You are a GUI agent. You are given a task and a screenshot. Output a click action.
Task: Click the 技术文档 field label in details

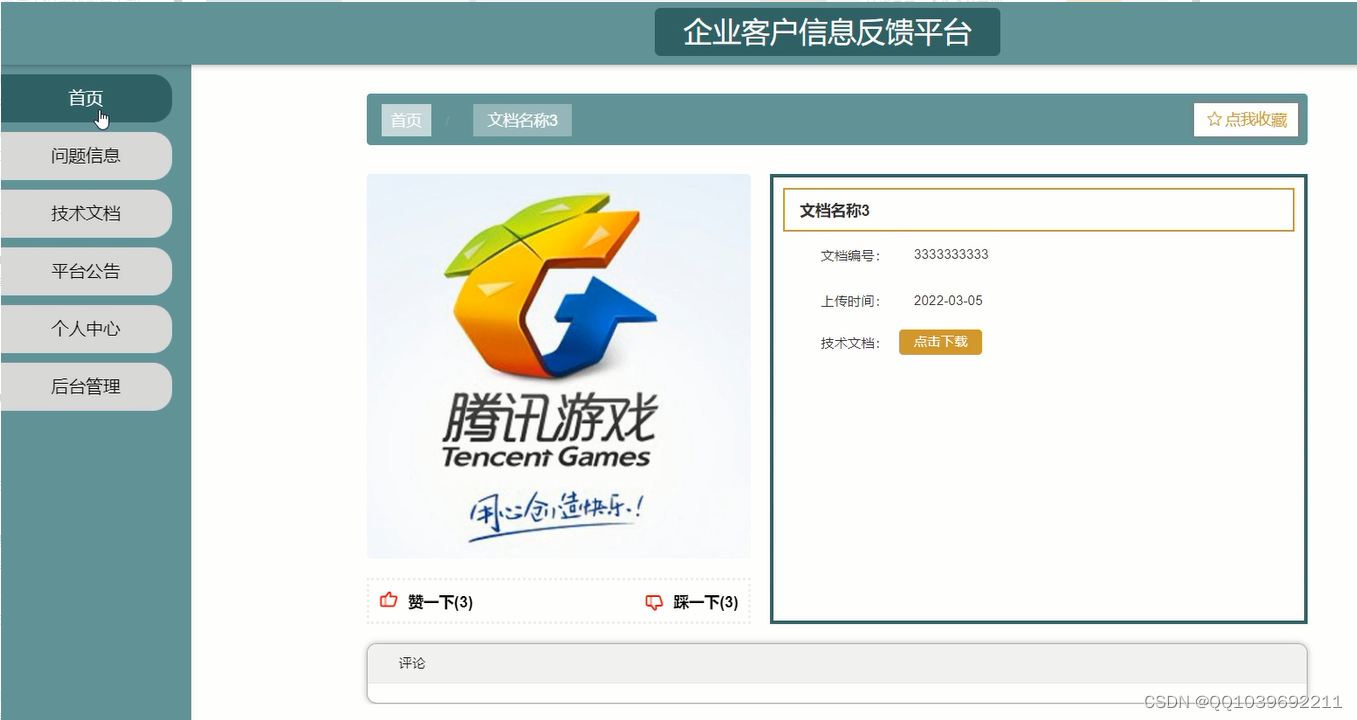(x=850, y=343)
